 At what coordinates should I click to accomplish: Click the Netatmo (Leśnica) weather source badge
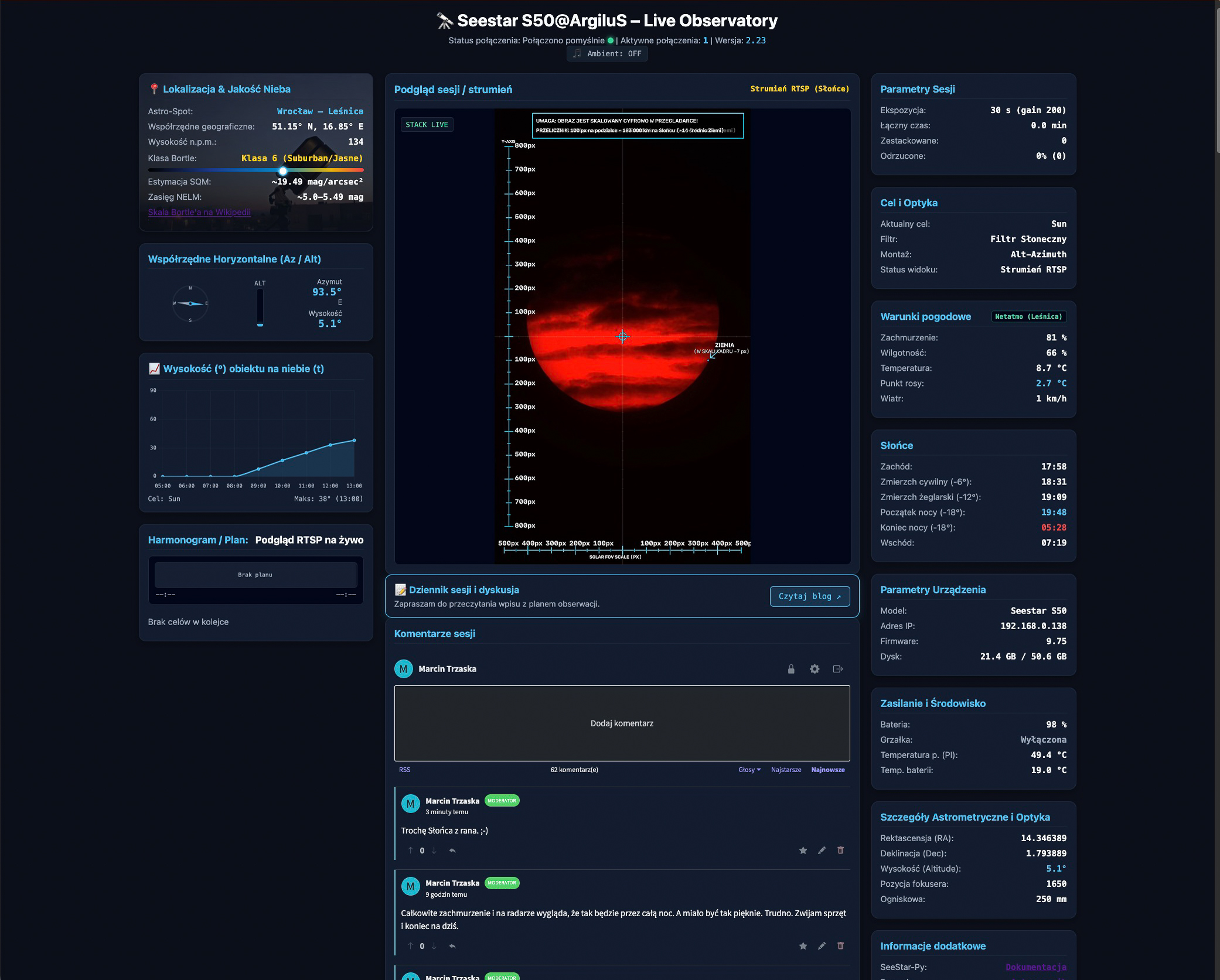pos(1029,316)
